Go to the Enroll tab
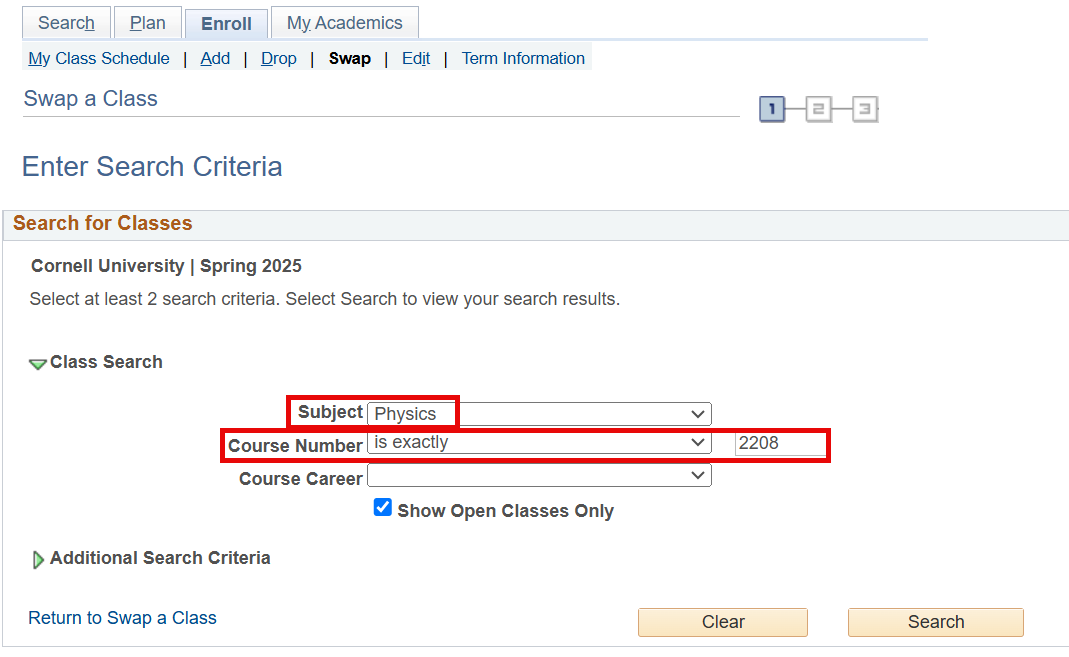 [226, 24]
